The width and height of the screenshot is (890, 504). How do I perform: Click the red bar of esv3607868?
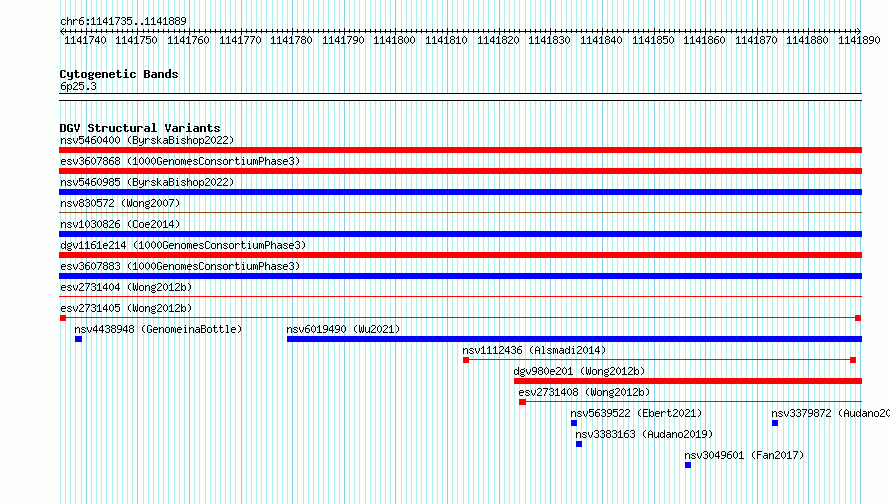pyautogui.click(x=460, y=171)
